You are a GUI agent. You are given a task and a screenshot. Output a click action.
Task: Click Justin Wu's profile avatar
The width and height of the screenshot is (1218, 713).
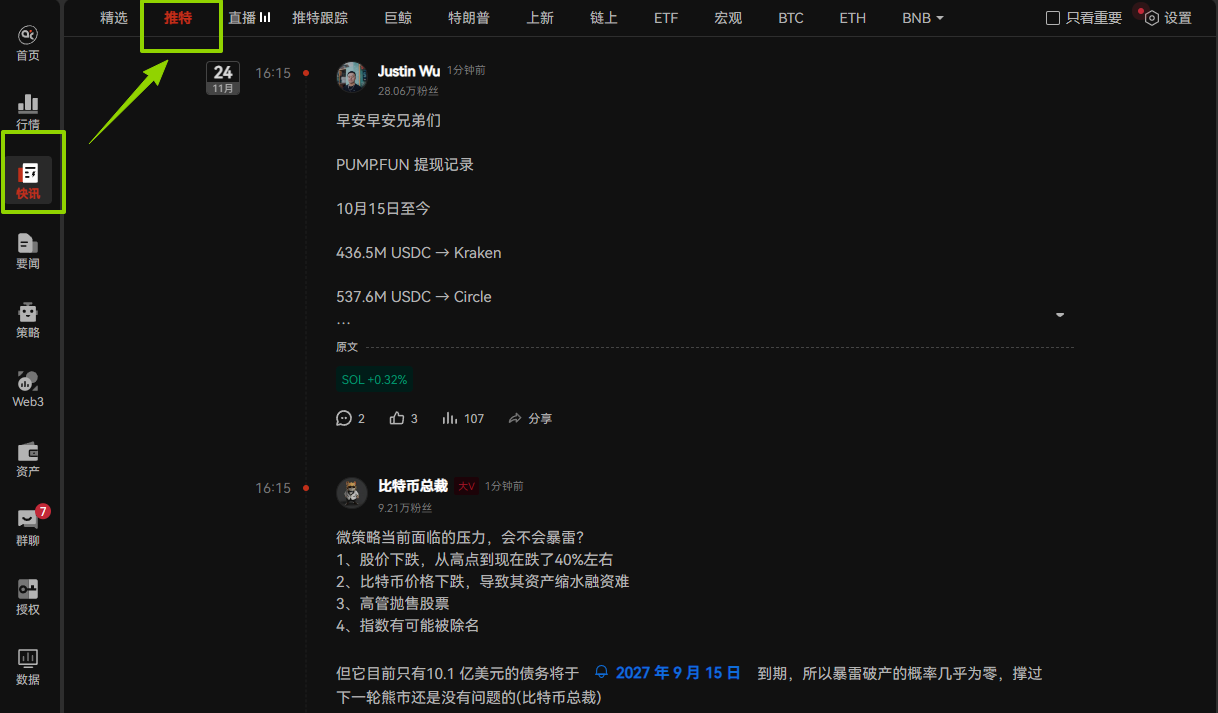point(352,77)
